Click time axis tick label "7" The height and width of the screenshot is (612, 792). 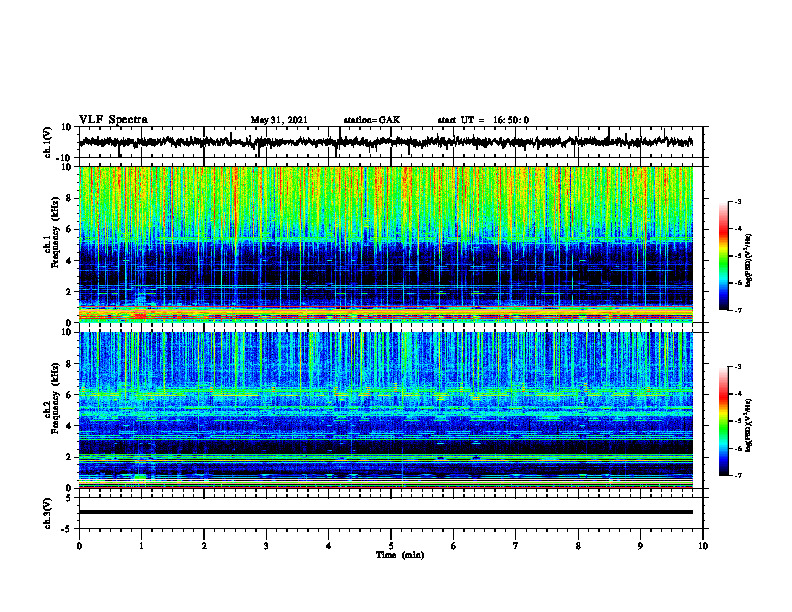516,546
